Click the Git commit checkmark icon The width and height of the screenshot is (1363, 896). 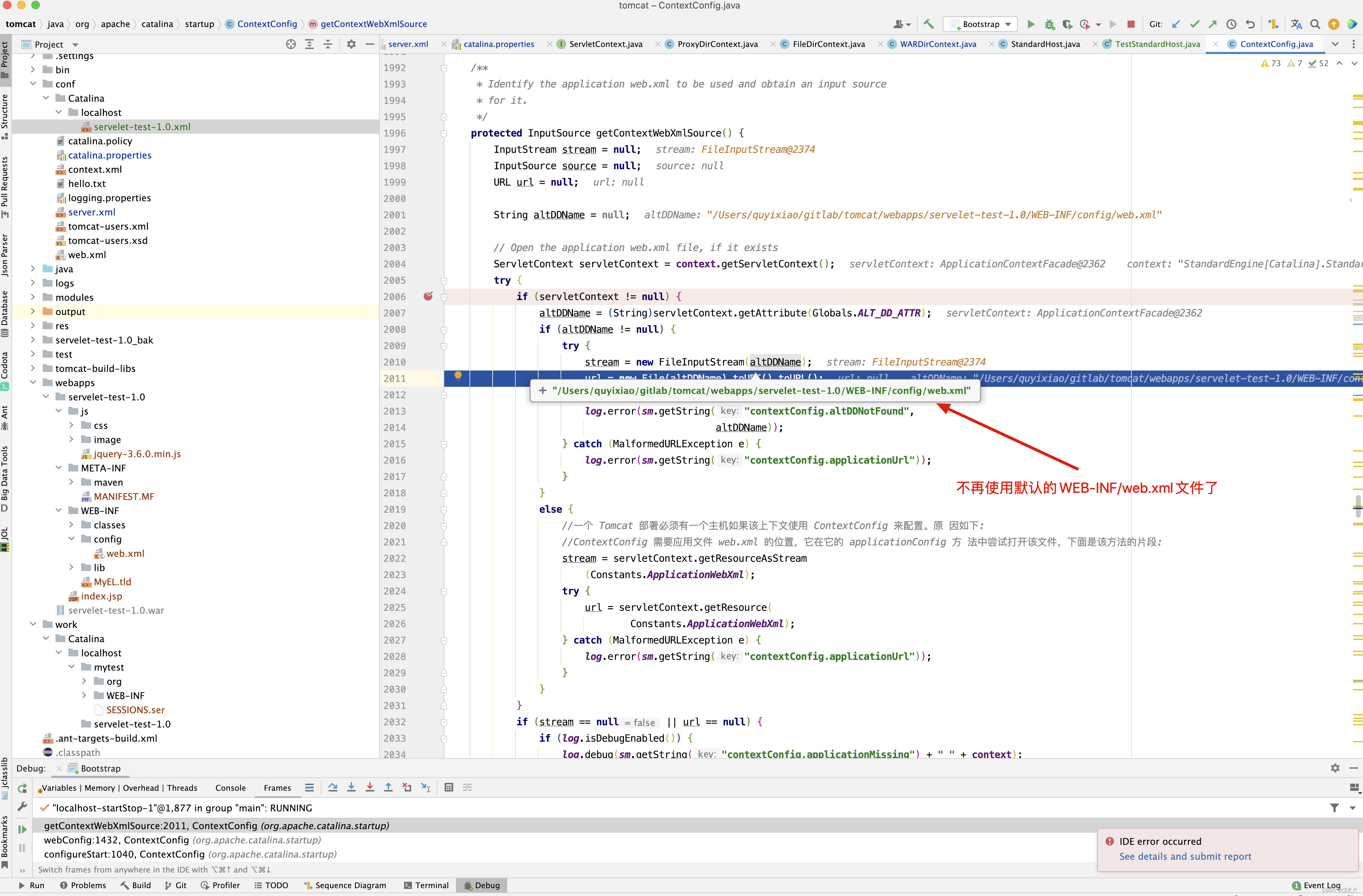1194,24
